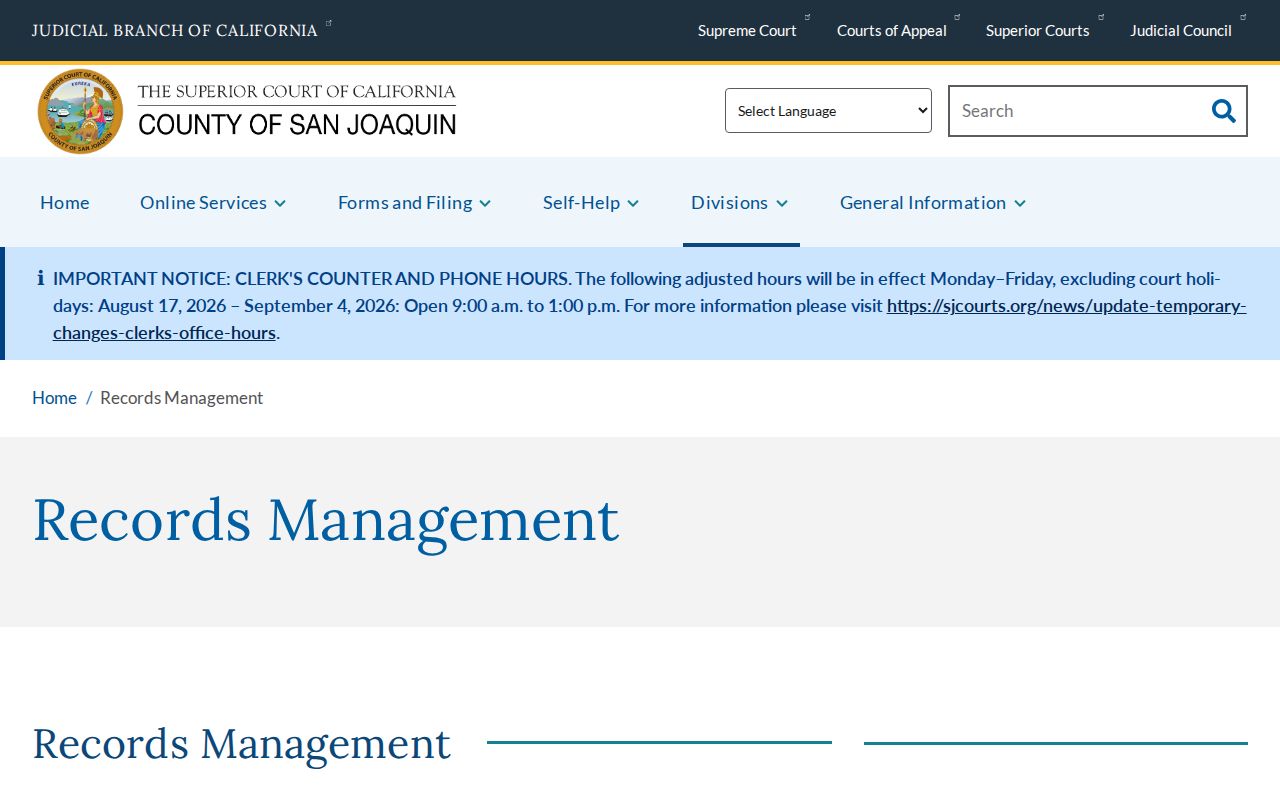Click the search magnifier icon
Viewport: 1280px width, 800px height.
pyautogui.click(x=1223, y=111)
